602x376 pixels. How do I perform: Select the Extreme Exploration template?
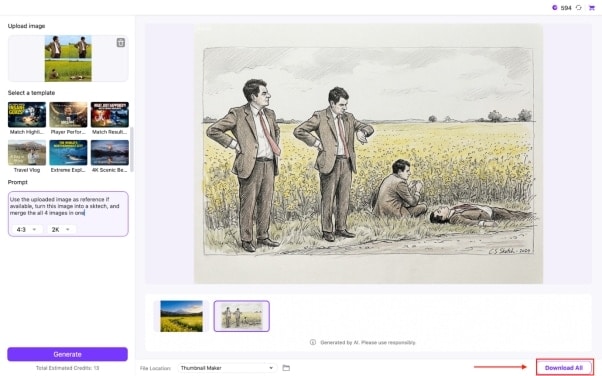tap(68, 156)
